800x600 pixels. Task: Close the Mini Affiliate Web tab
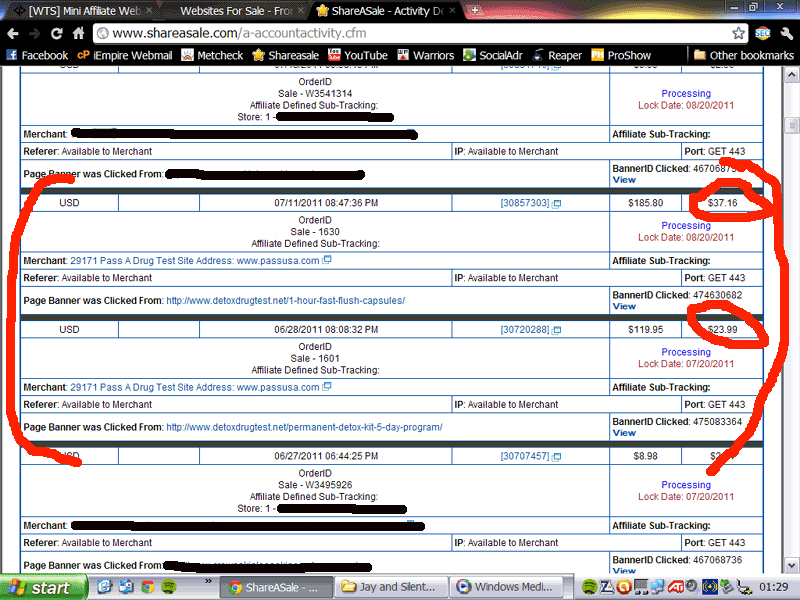[149, 10]
